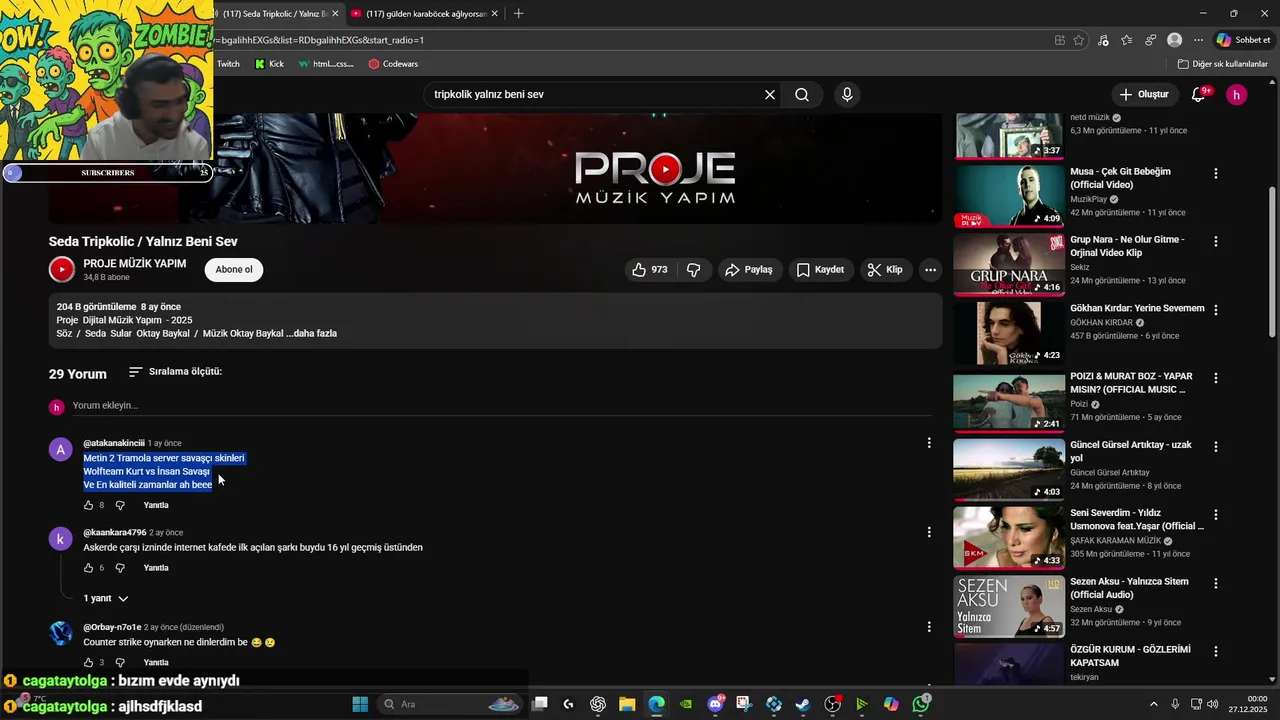The width and height of the screenshot is (1280, 720).
Task: Open options menu for @atakanakinciii comment
Action: coord(928,443)
